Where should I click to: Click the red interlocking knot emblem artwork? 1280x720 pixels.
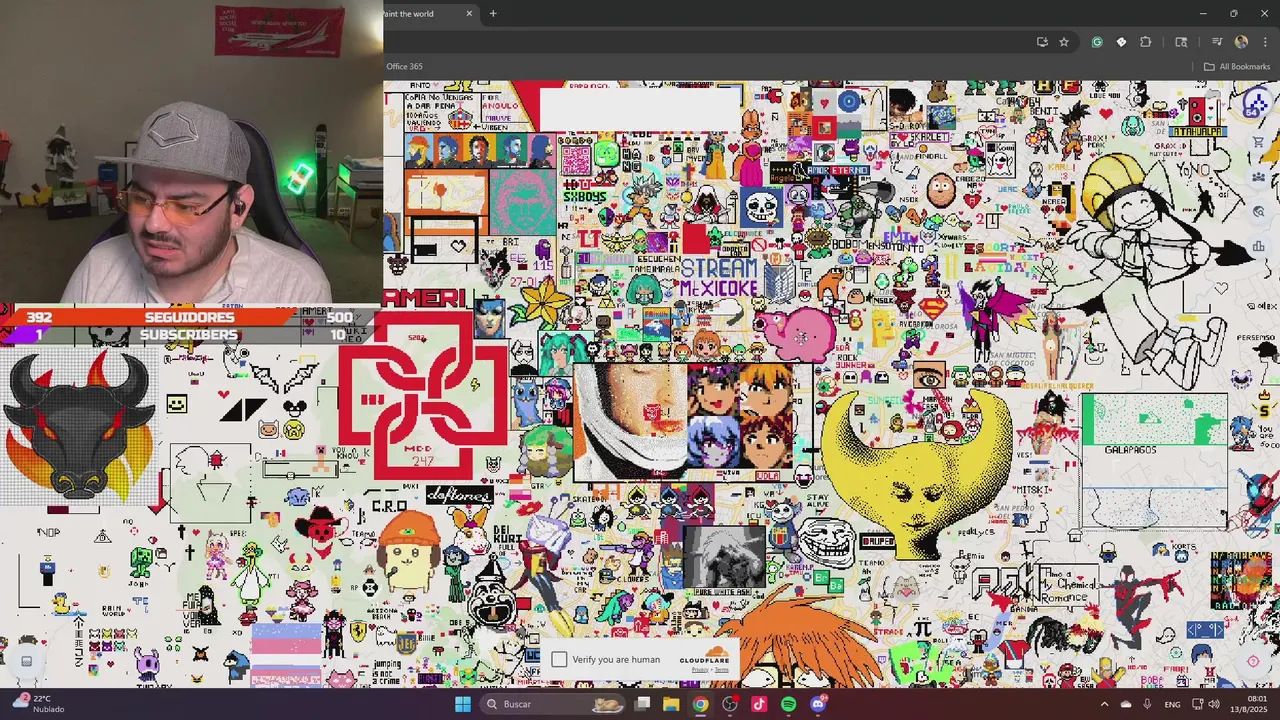pos(423,396)
